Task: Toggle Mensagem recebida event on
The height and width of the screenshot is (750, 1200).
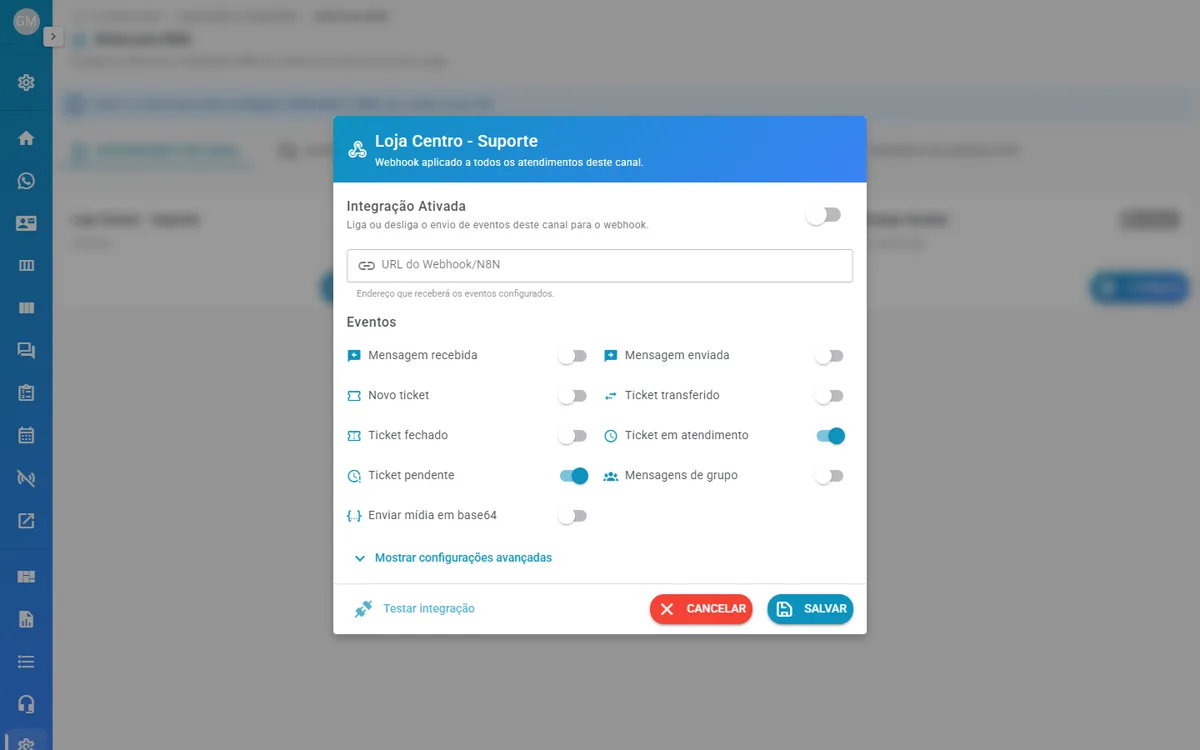Action: (x=573, y=356)
